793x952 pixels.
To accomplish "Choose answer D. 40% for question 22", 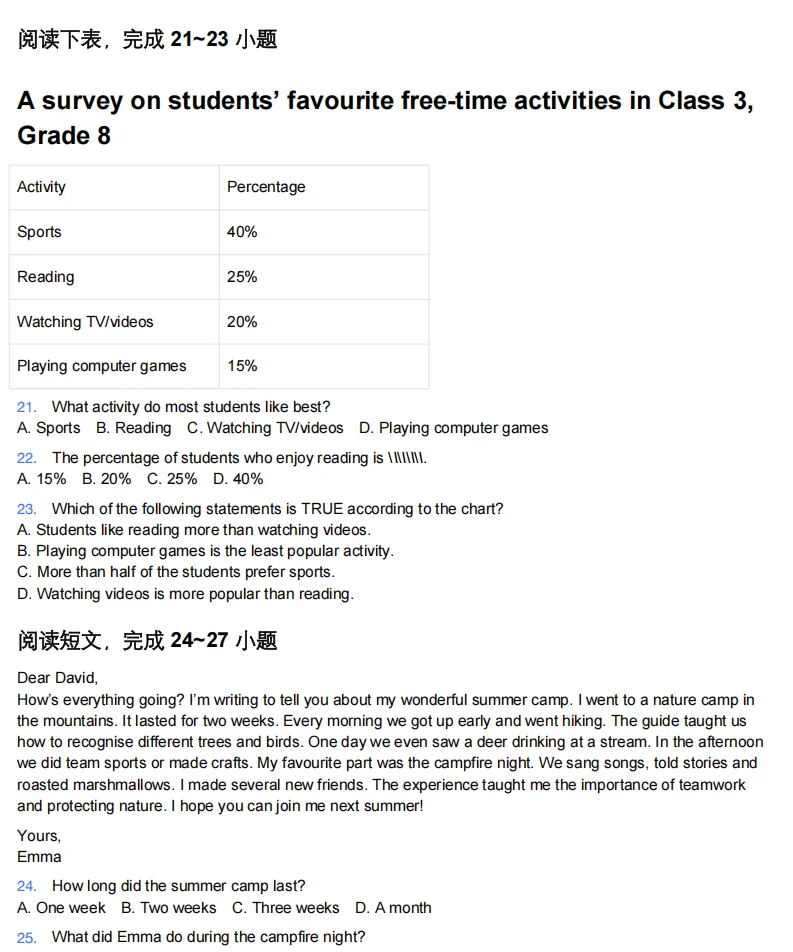I will pyautogui.click(x=238, y=479).
